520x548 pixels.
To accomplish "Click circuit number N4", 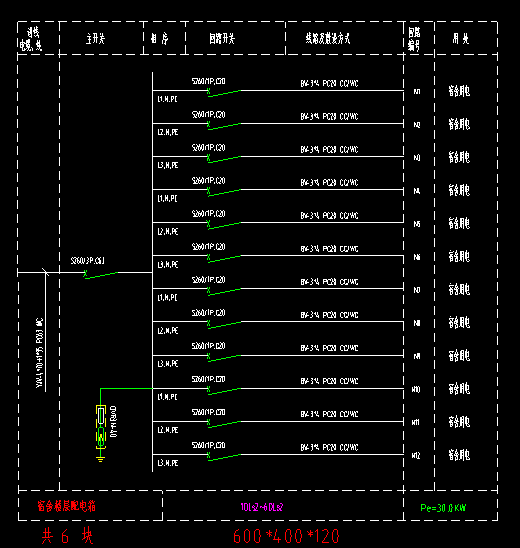I will [x=417, y=191].
